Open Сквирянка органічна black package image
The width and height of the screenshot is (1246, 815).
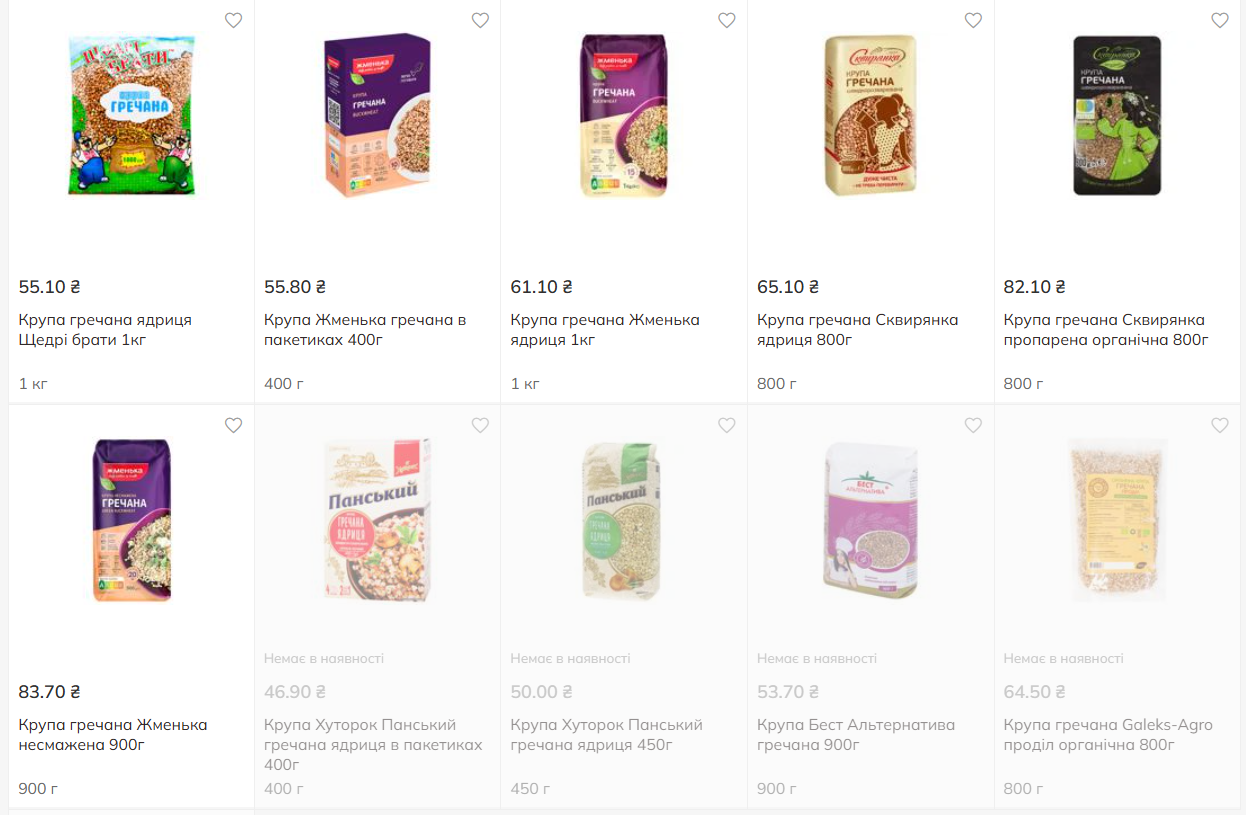point(1117,114)
